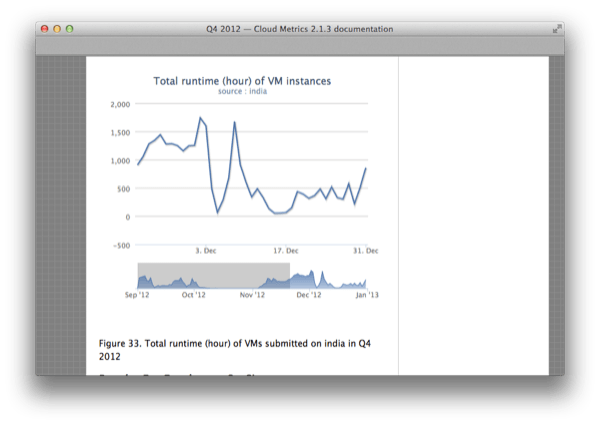Click the 500 y-axis label
This screenshot has height=425, width=600.
124,189
